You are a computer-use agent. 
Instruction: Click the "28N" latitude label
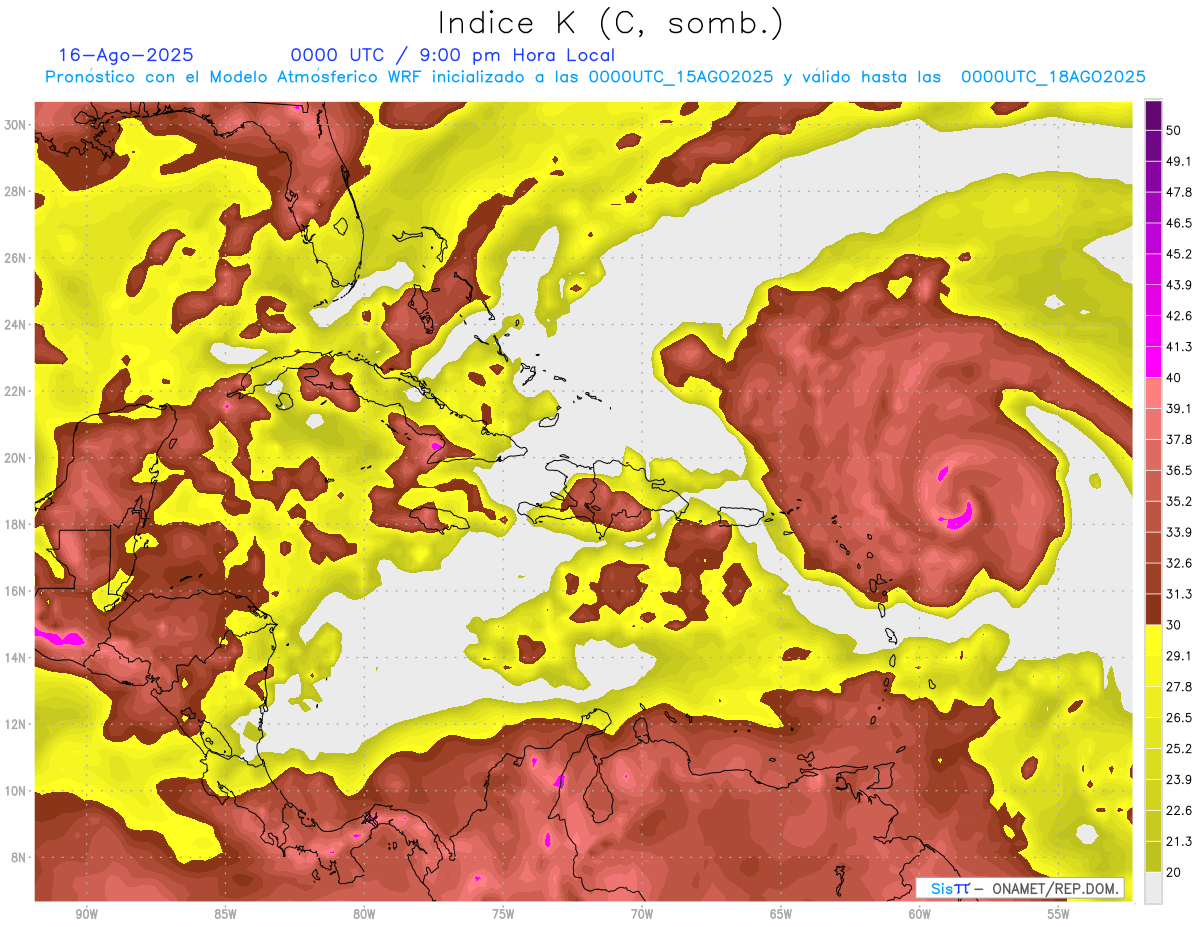coord(16,191)
